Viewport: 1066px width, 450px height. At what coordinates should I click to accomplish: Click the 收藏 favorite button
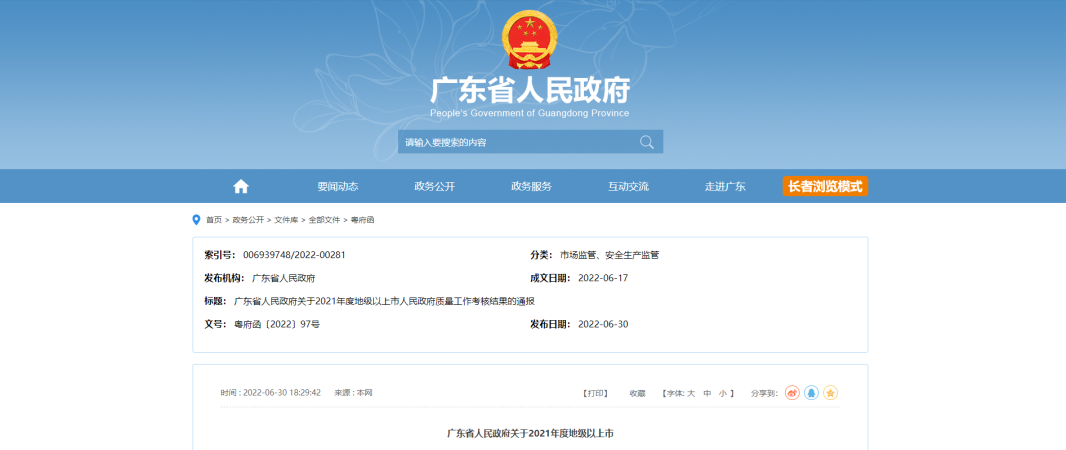coord(637,393)
